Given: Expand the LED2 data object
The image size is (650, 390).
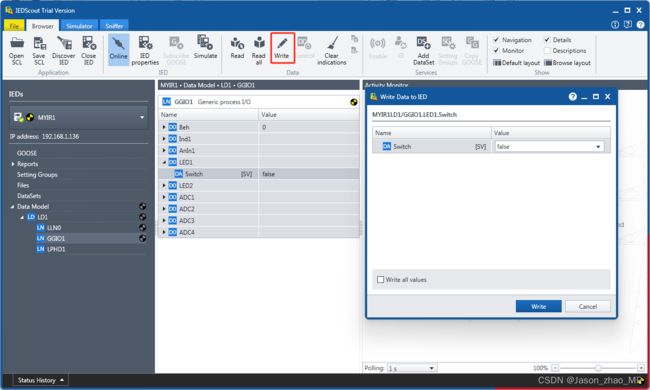Looking at the screenshot, I should click(x=164, y=185).
